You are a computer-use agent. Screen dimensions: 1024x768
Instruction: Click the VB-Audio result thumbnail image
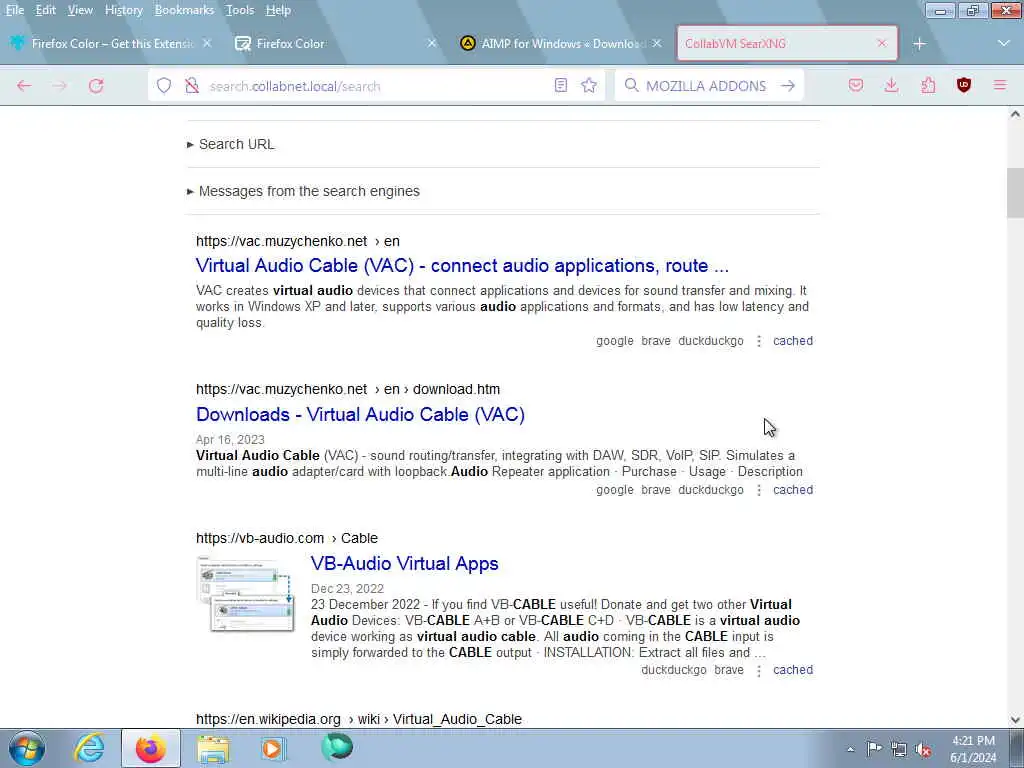click(x=246, y=593)
